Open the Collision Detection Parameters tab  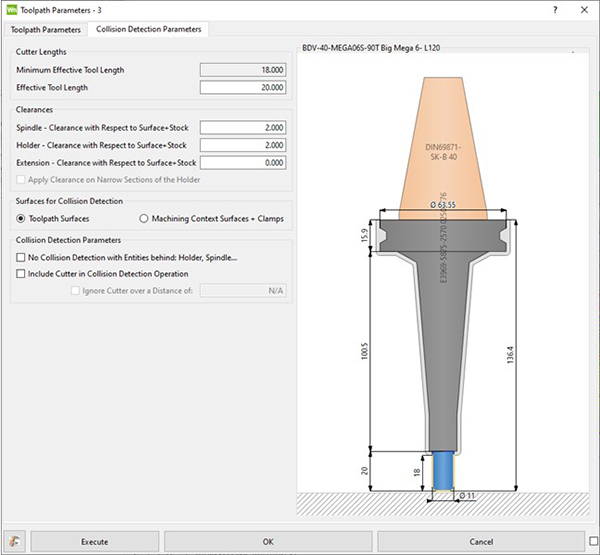148,29
